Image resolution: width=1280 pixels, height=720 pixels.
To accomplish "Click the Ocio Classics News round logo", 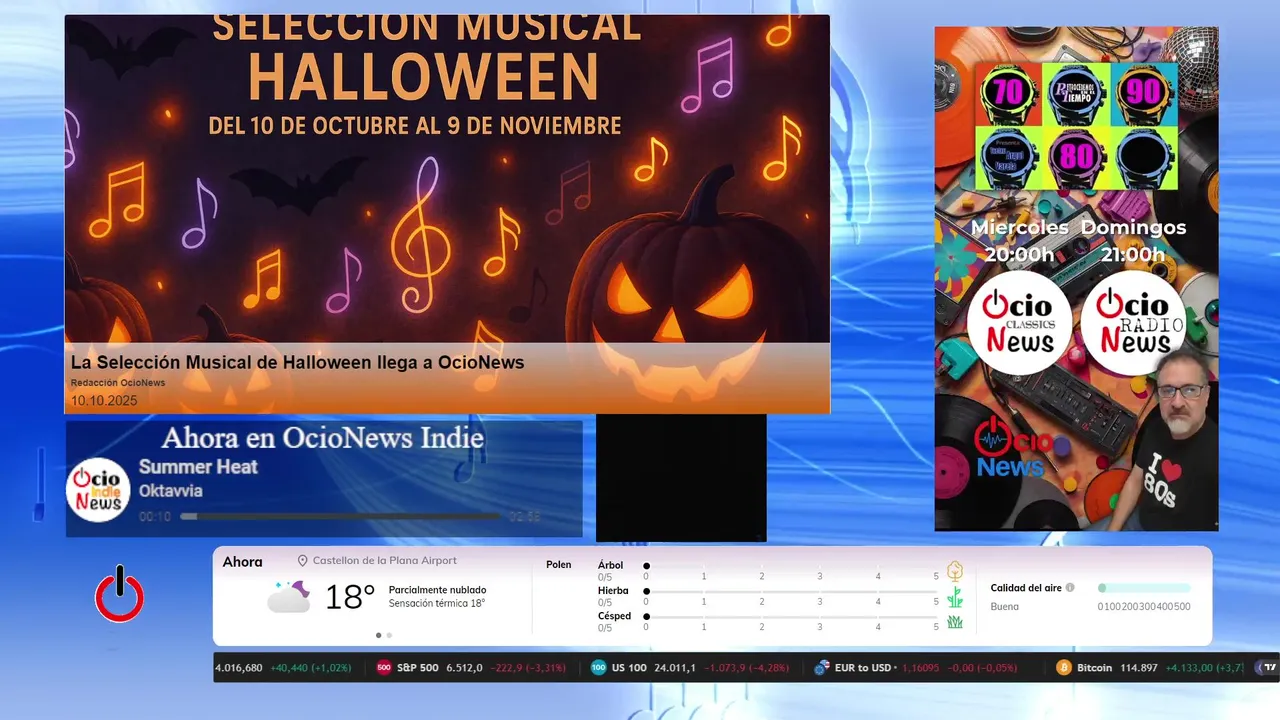I will click(1019, 322).
